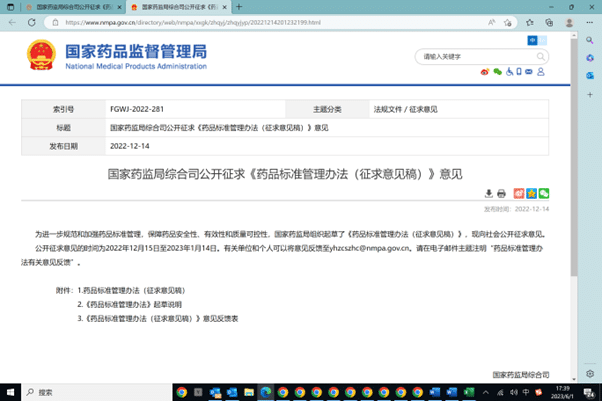Share the article to WeChat via green icon
Image resolution: width=602 pixels, height=401 pixels.
point(544,193)
